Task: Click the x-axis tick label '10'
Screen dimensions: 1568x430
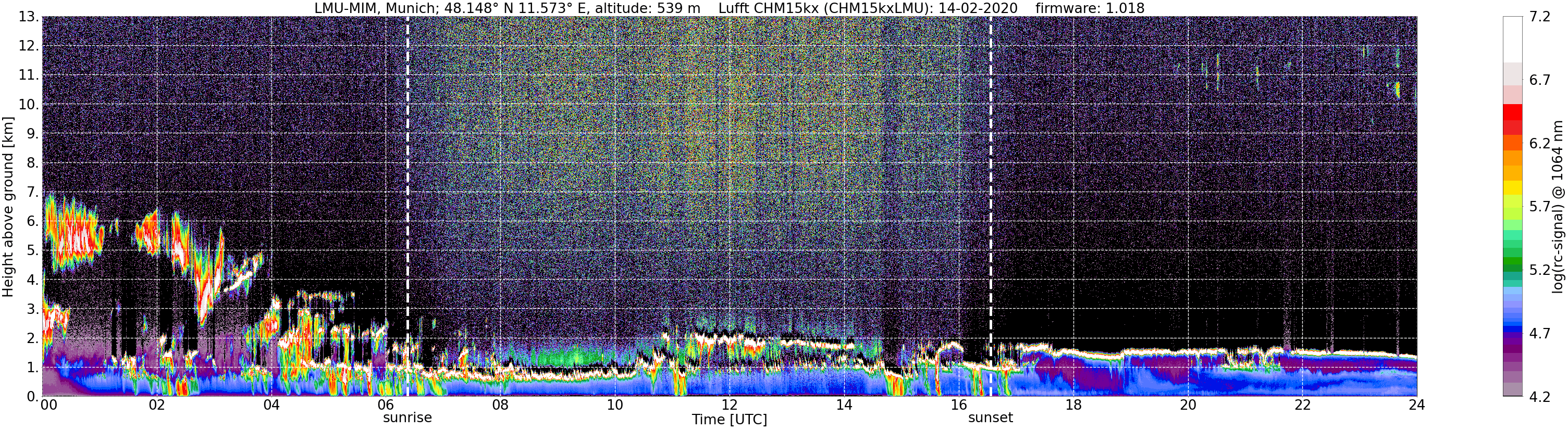Action: (615, 405)
